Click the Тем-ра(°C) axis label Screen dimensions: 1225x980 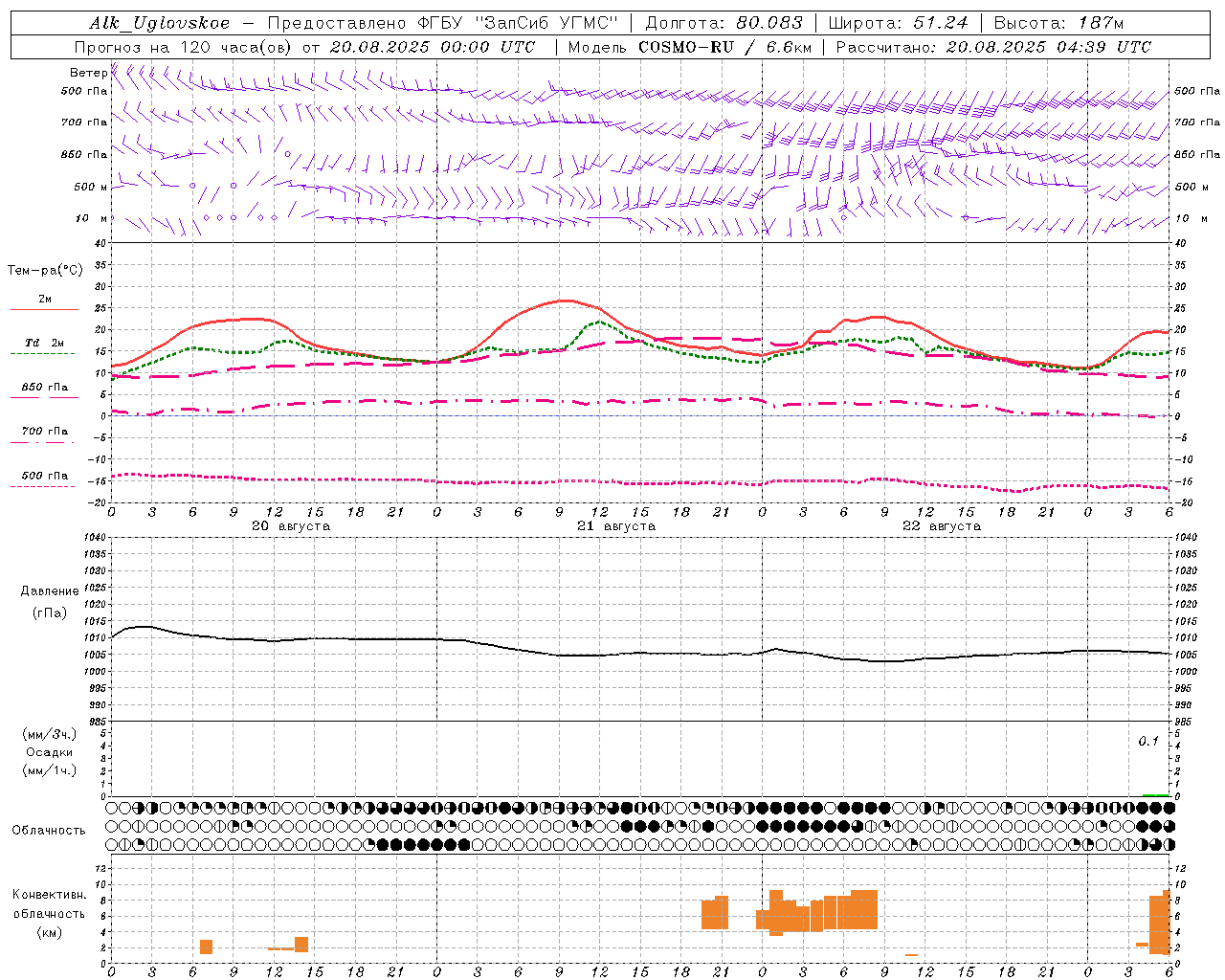[x=45, y=271]
